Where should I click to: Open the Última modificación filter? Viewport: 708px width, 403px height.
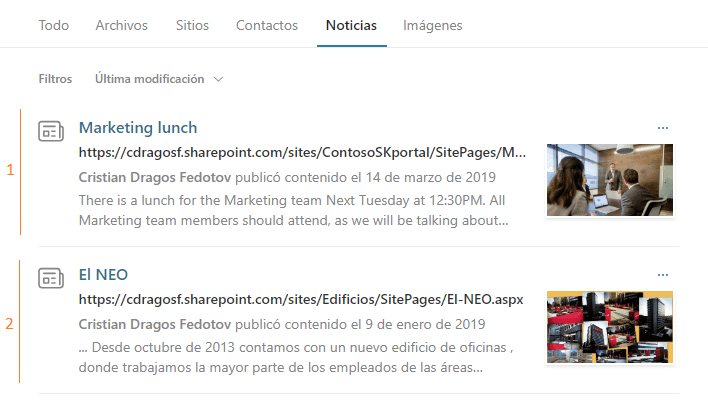(x=159, y=79)
